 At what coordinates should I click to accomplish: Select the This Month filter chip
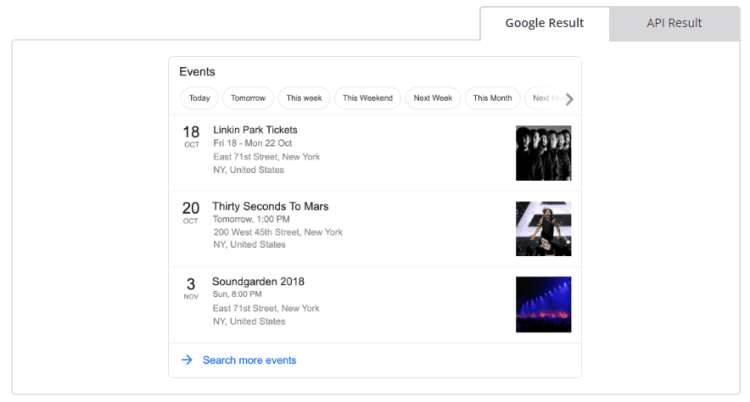pos(492,98)
